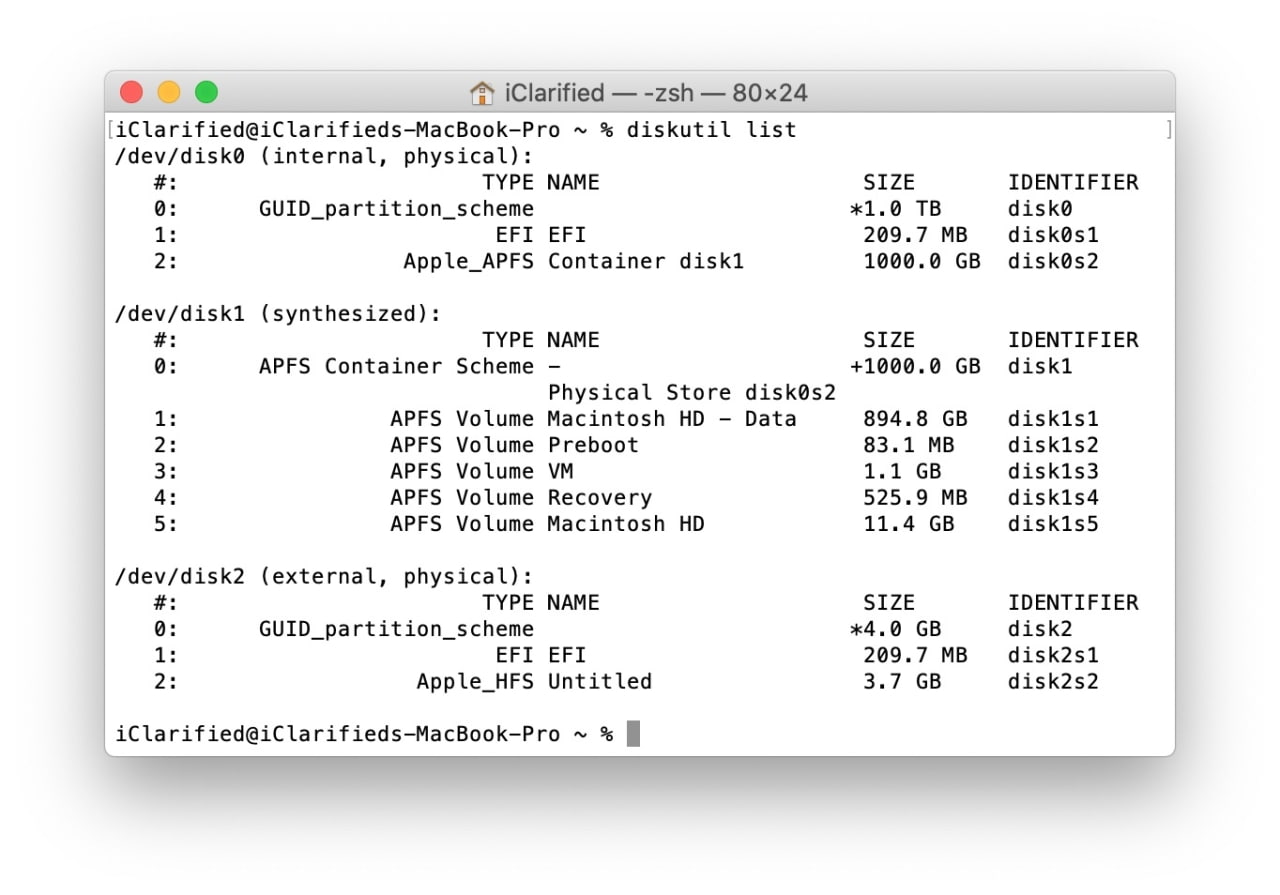Click the '/dev/disk1 (synthesized):' header line
The height and width of the screenshot is (895, 1280).
point(278,314)
